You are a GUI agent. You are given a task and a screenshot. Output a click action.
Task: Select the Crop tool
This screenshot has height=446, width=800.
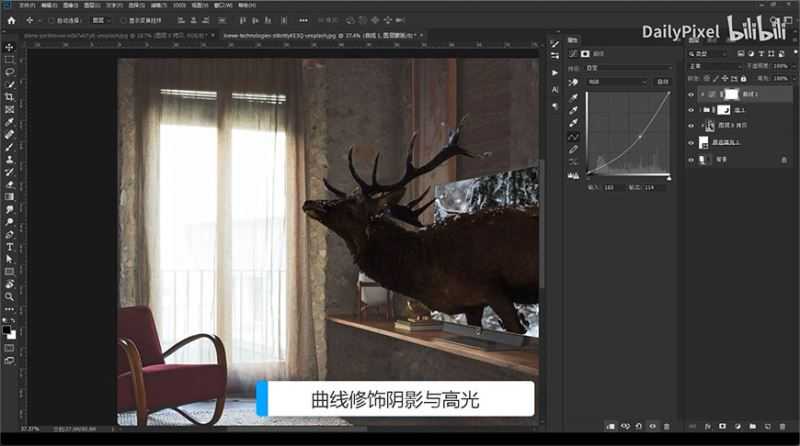pyautogui.click(x=9, y=97)
